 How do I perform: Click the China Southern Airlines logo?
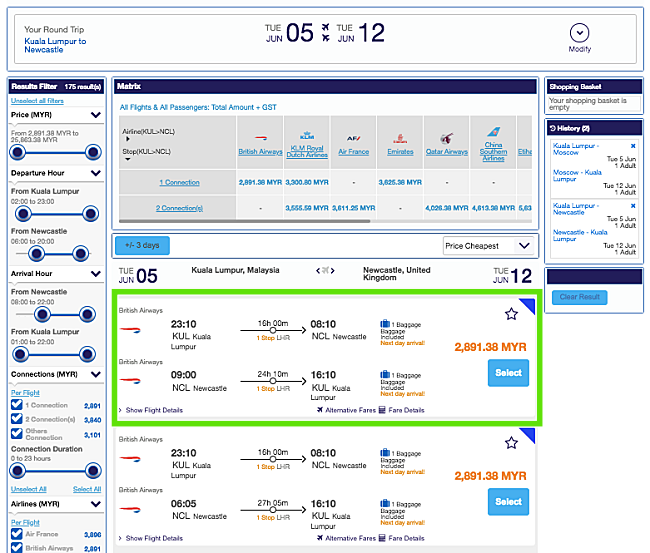[x=493, y=132]
